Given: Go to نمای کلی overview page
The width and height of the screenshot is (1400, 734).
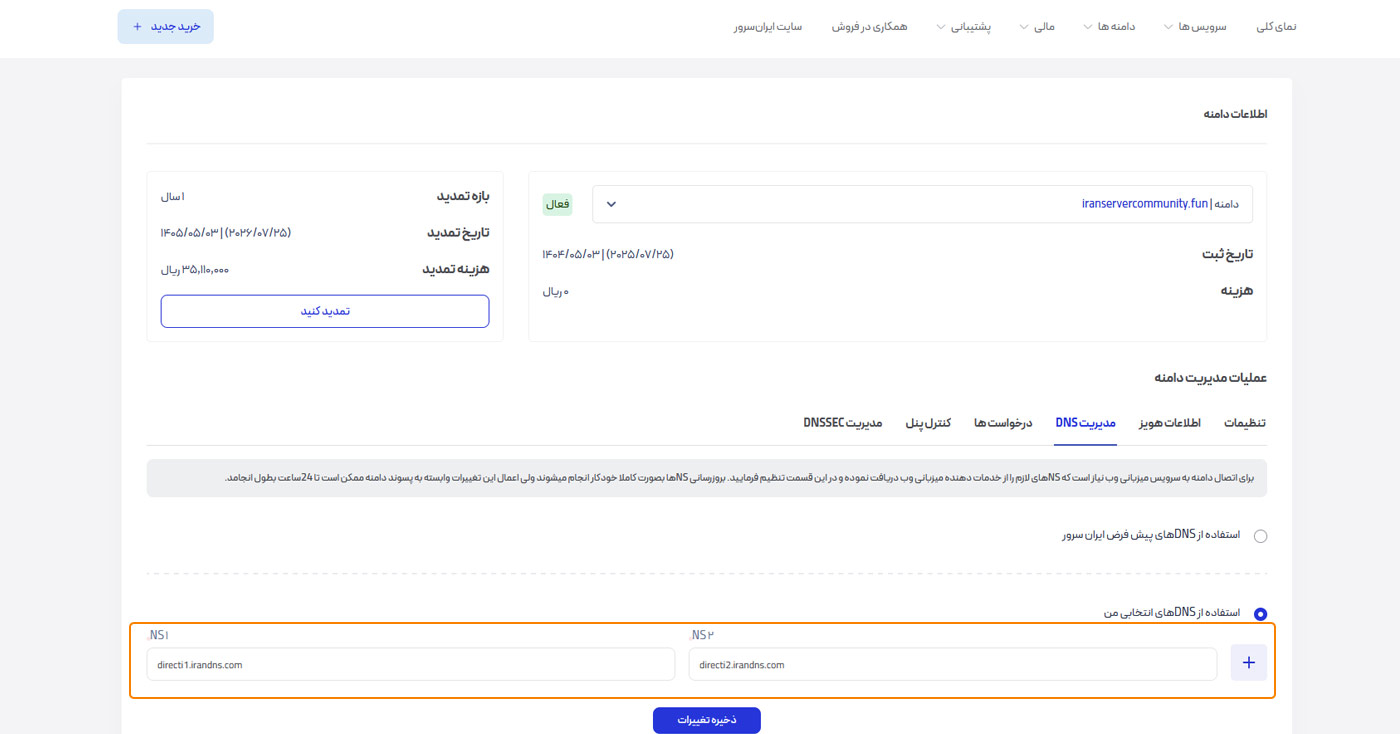Looking at the screenshot, I should click(1276, 27).
